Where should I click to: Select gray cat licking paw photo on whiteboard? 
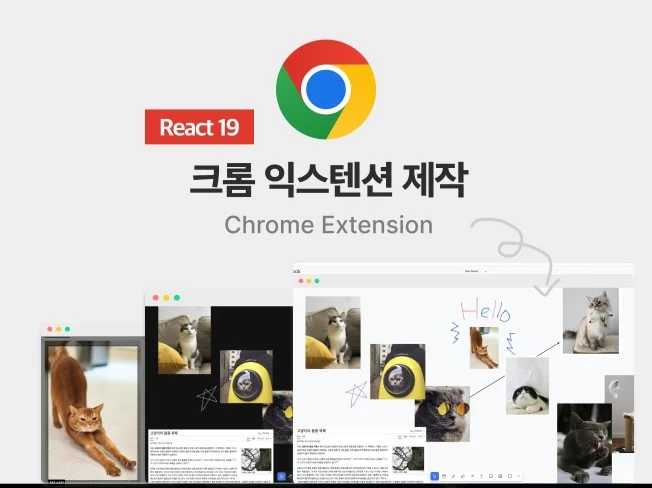coord(584,443)
